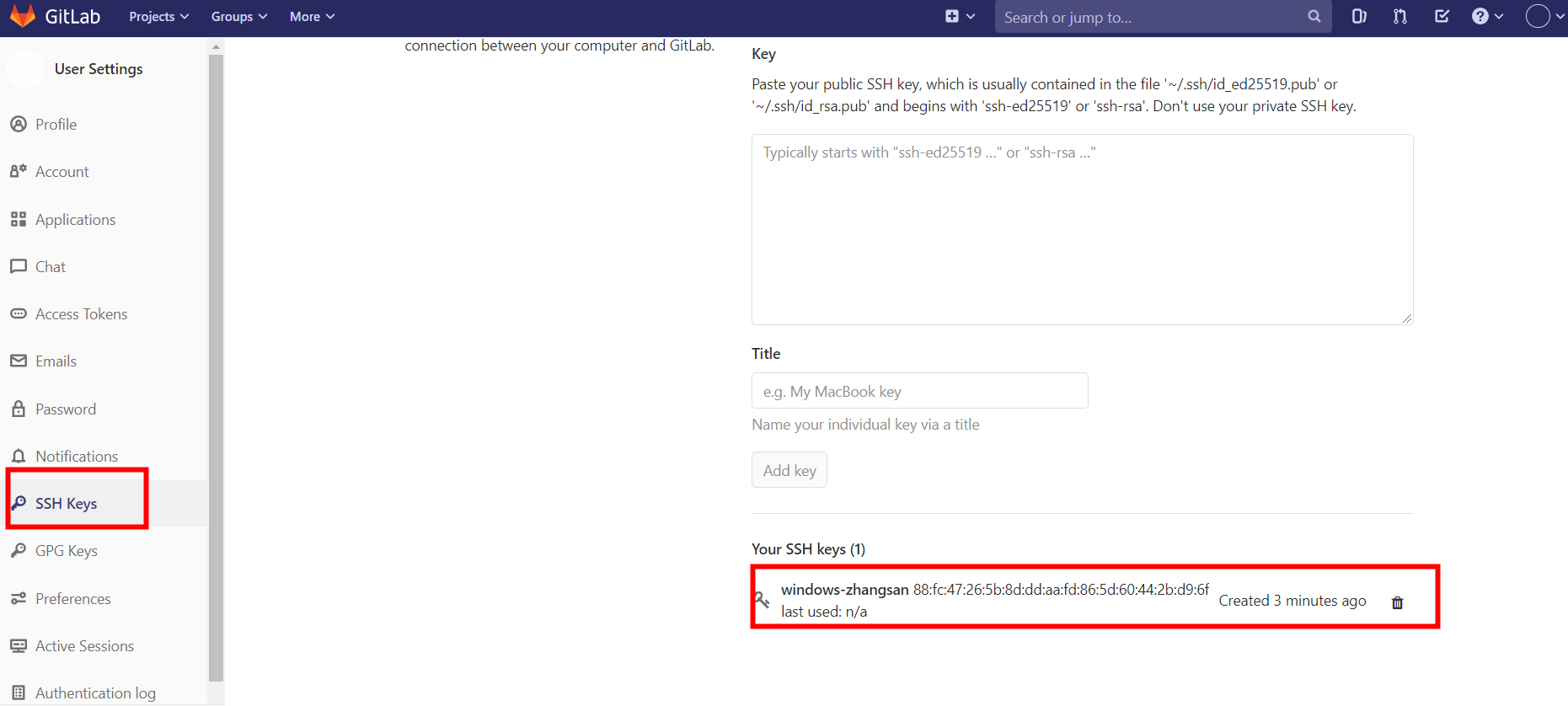Image resolution: width=1568 pixels, height=706 pixels.
Task: Click the 'Created 3 minutes ago' text
Action: click(1292, 601)
